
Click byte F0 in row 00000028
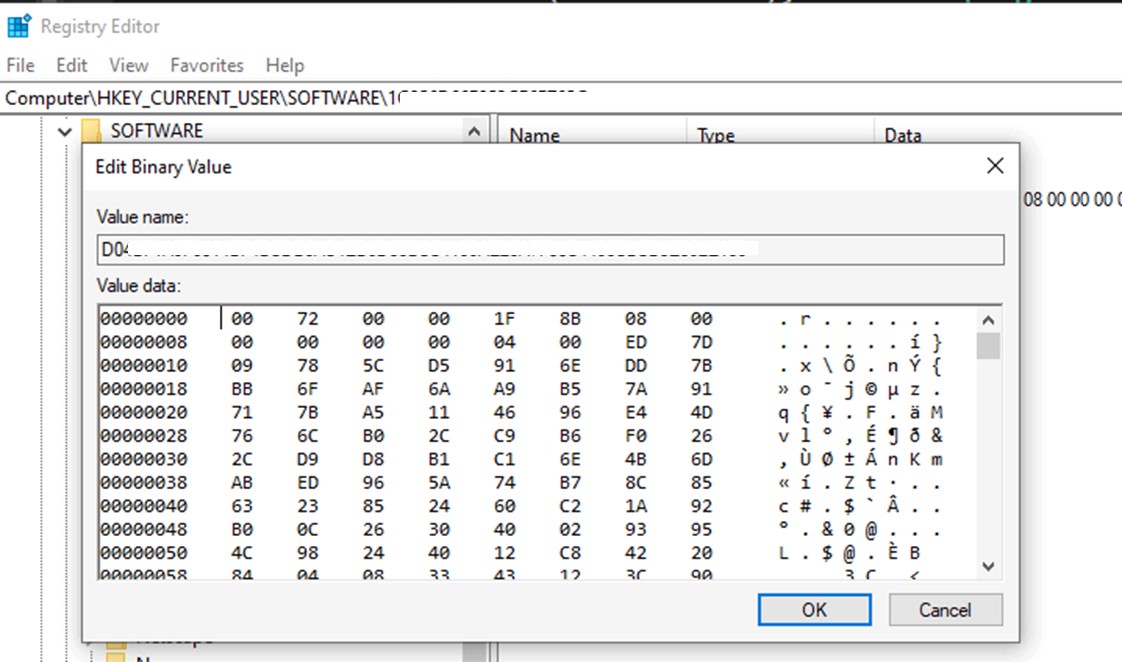pos(635,436)
